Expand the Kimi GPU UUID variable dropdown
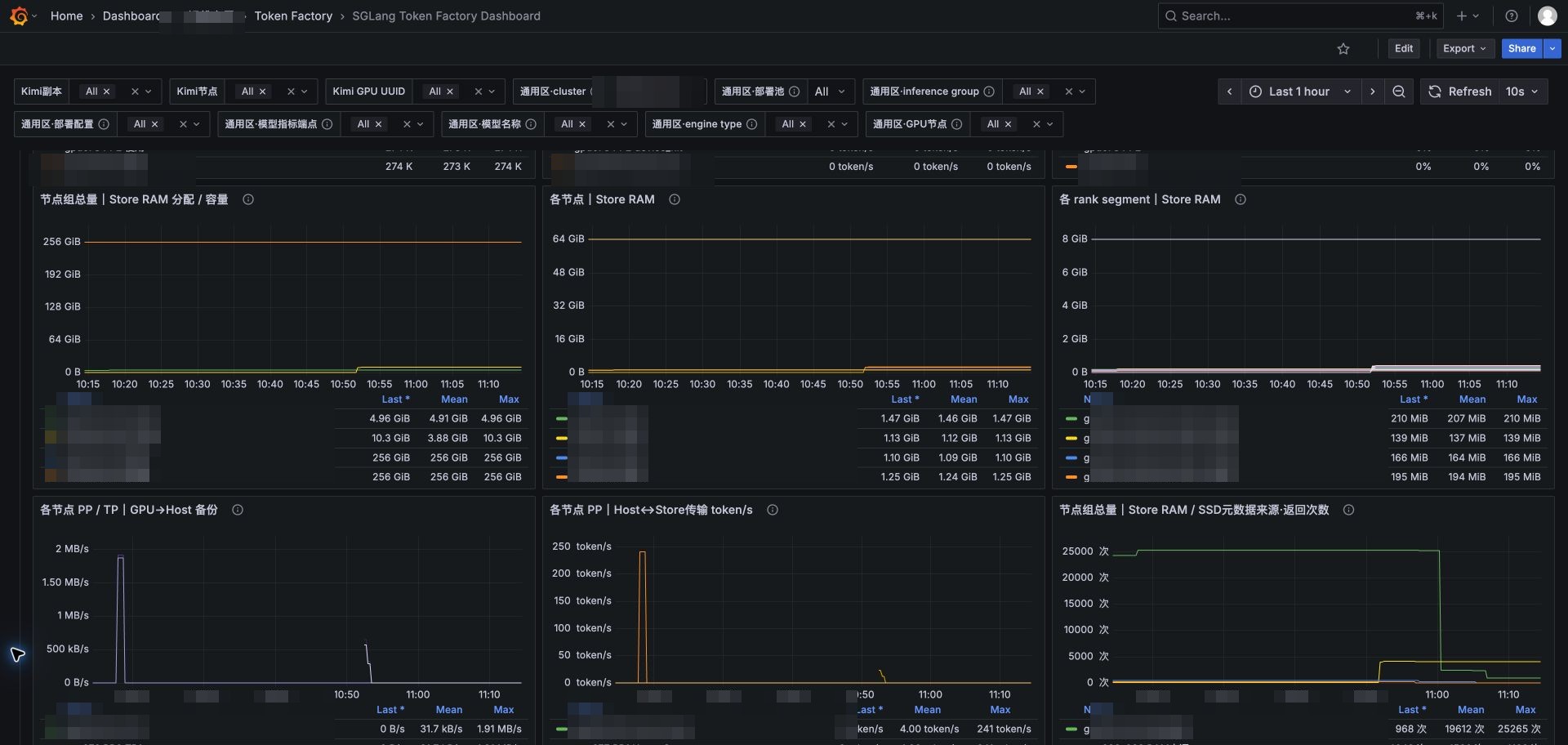This screenshot has width=1568, height=745. tap(492, 91)
